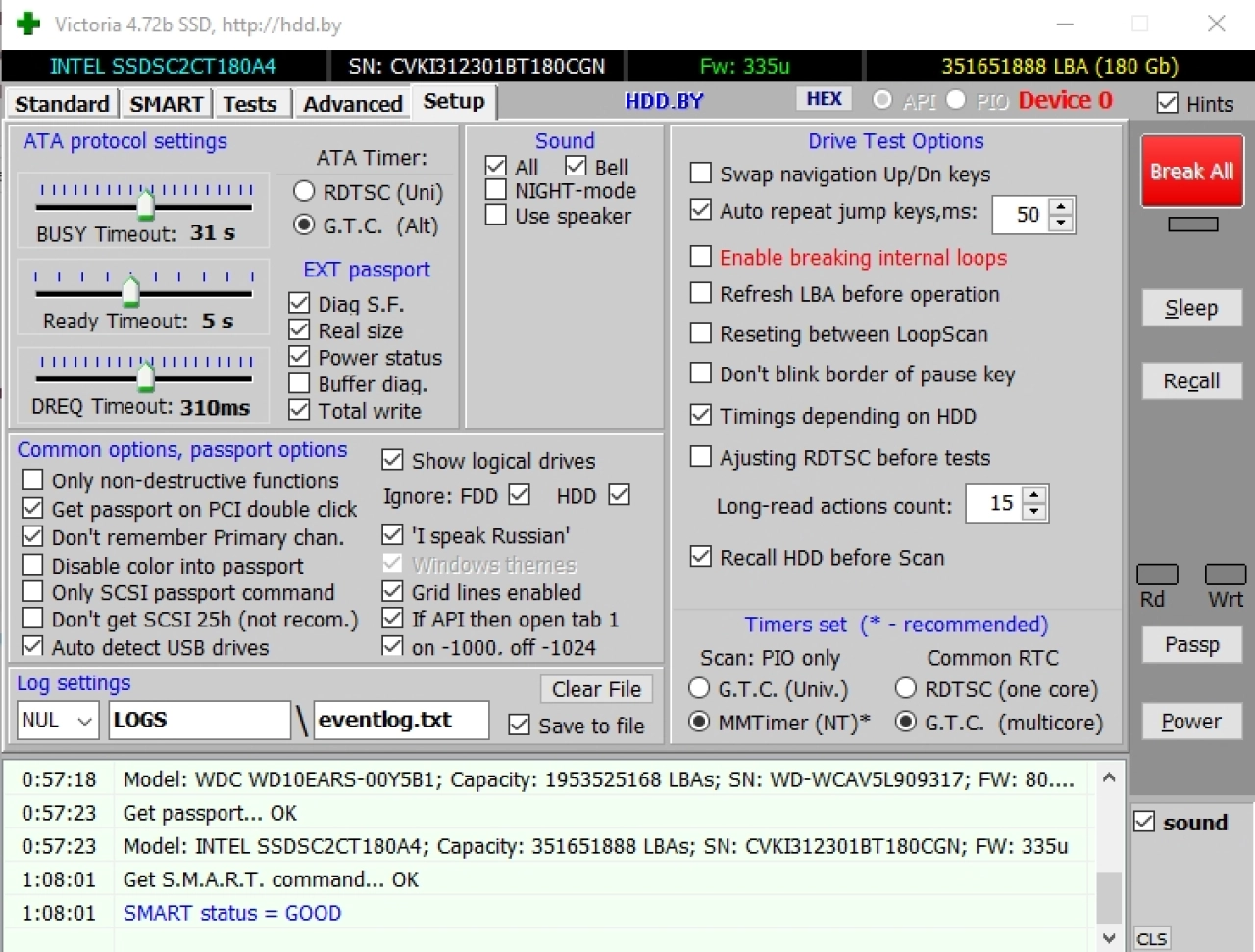Image resolution: width=1255 pixels, height=952 pixels.
Task: Select G.T.C. (Univ.) scan timer
Action: (699, 689)
